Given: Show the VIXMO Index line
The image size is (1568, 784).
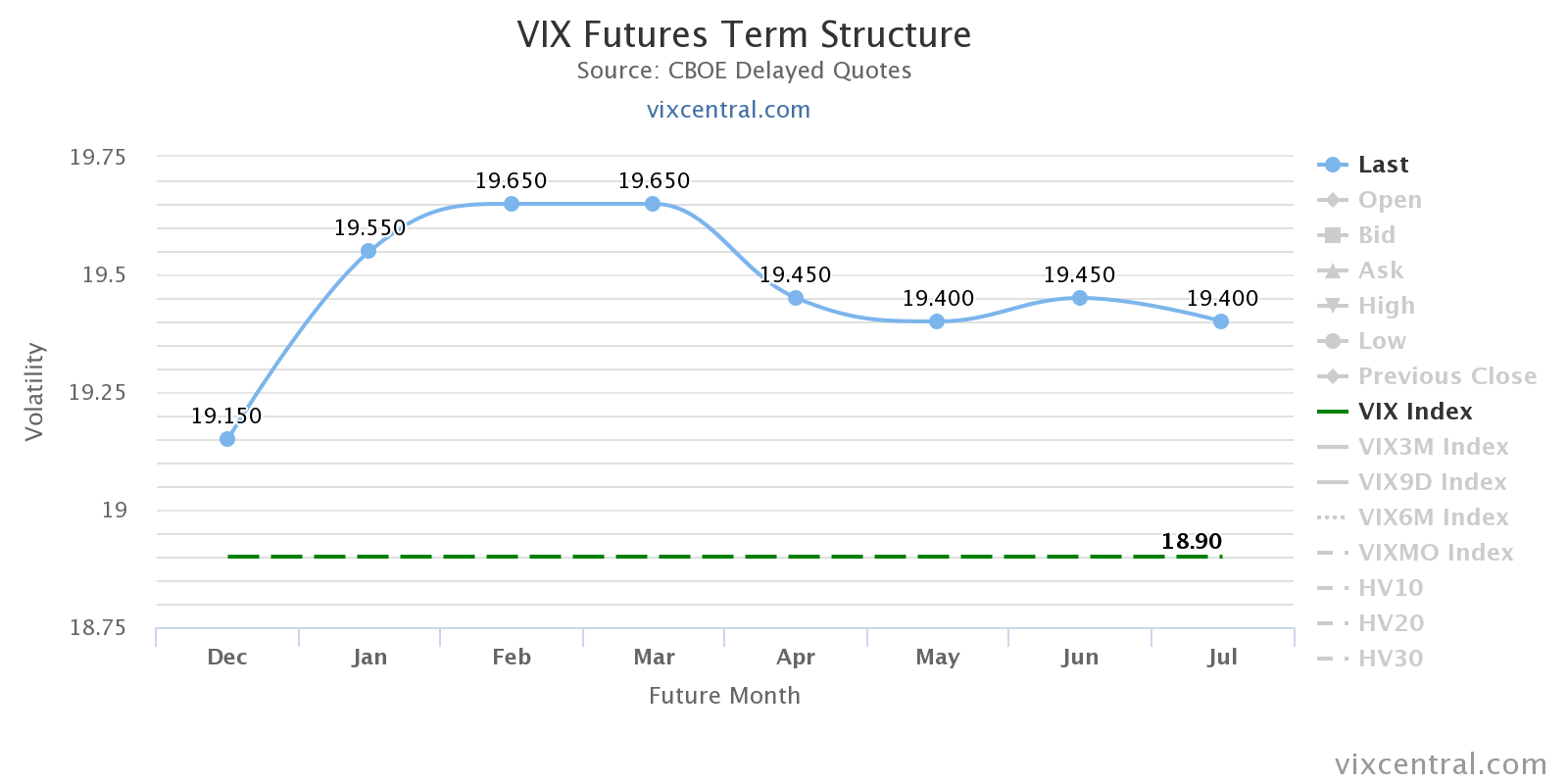Looking at the screenshot, I should (1435, 553).
